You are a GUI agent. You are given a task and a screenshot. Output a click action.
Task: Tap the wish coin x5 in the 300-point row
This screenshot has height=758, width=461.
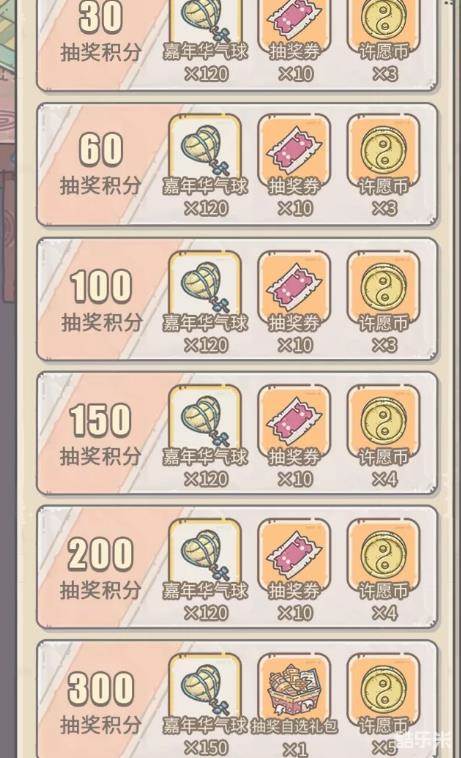point(384,690)
